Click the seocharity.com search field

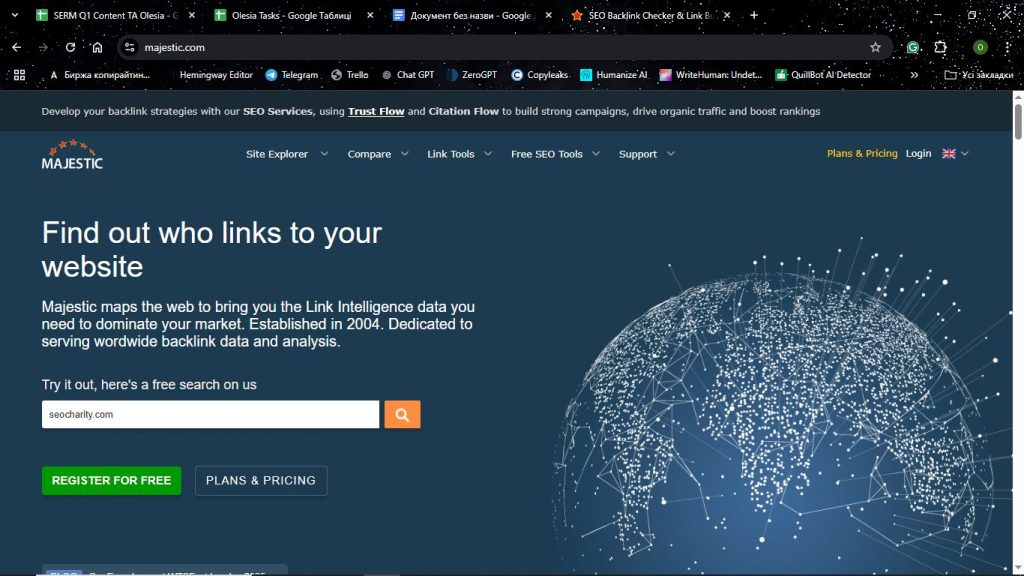click(210, 414)
